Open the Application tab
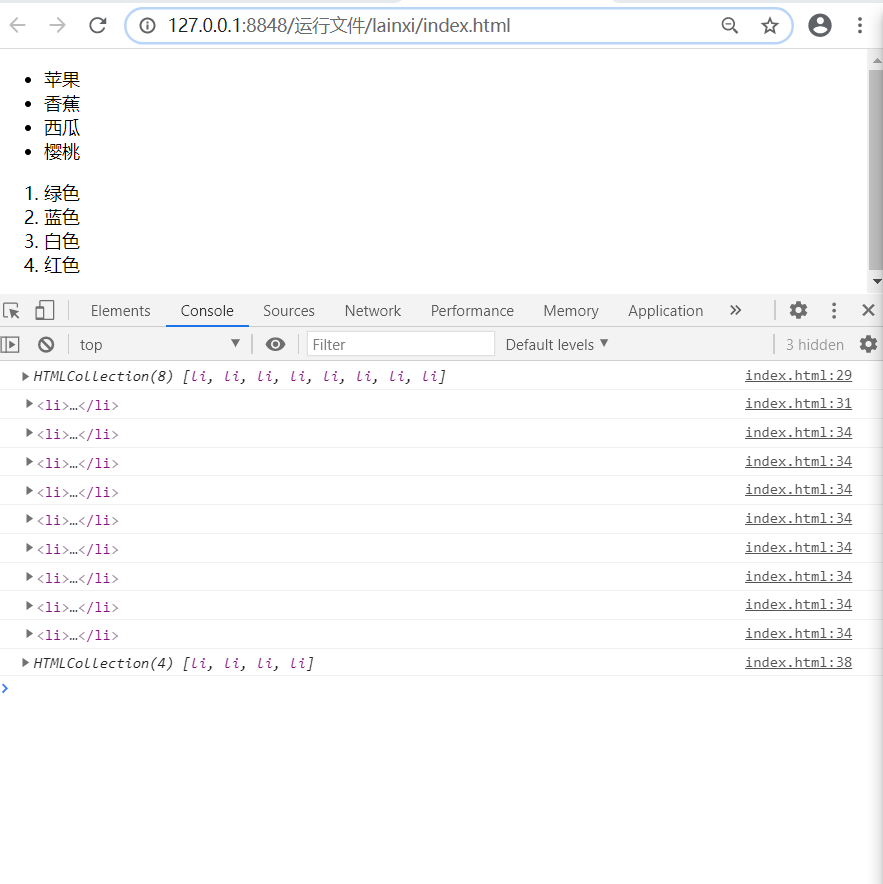Viewport: 883px width, 884px height. [x=665, y=311]
